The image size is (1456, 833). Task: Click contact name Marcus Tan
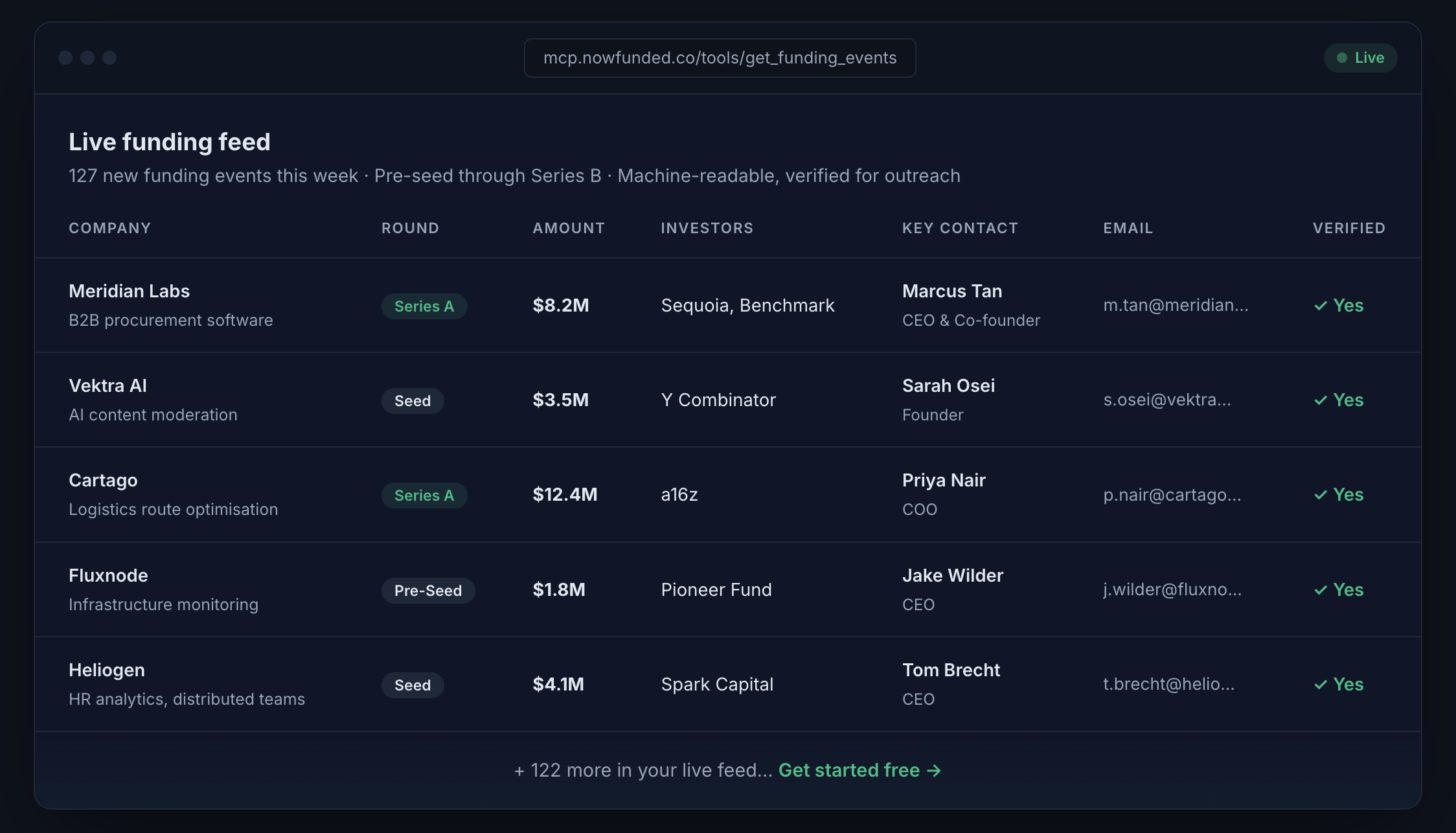click(x=952, y=291)
